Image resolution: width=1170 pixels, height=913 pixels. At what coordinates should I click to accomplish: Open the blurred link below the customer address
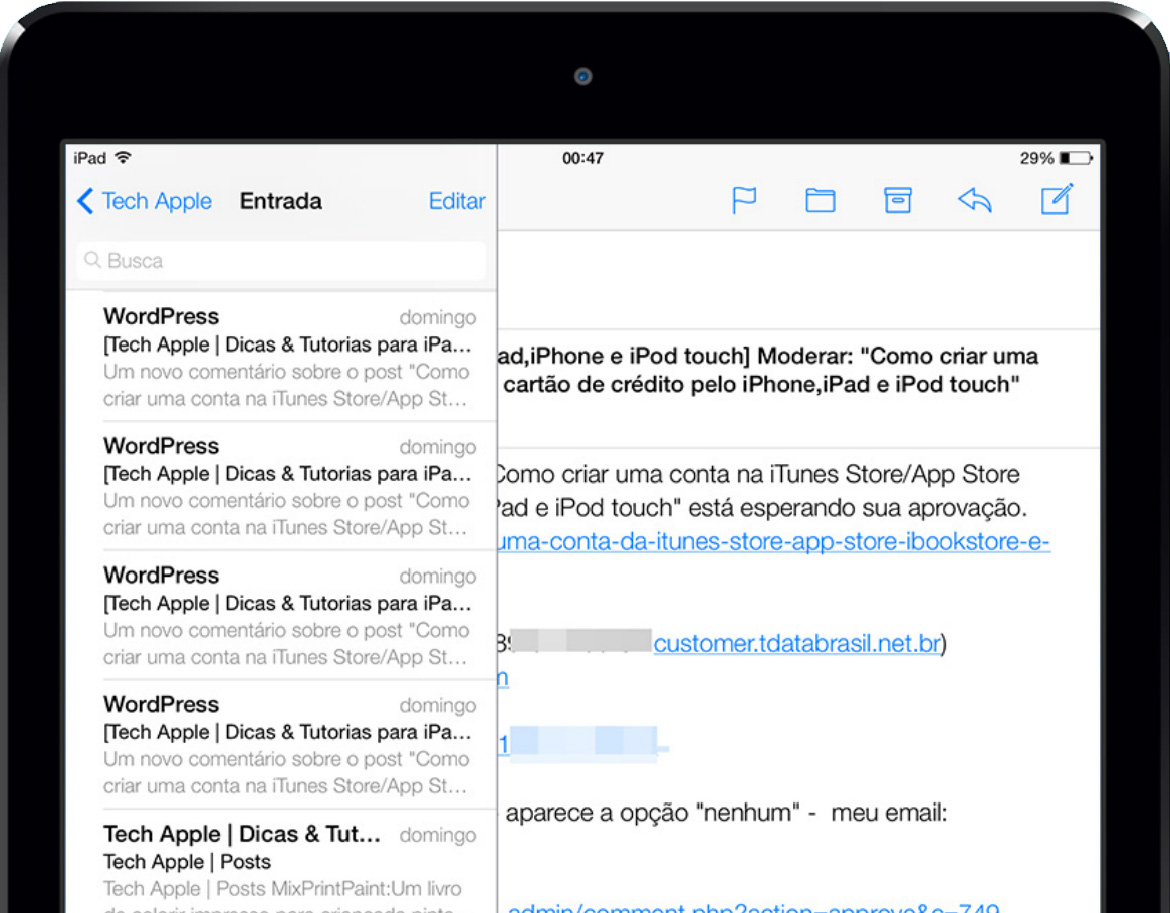583,743
